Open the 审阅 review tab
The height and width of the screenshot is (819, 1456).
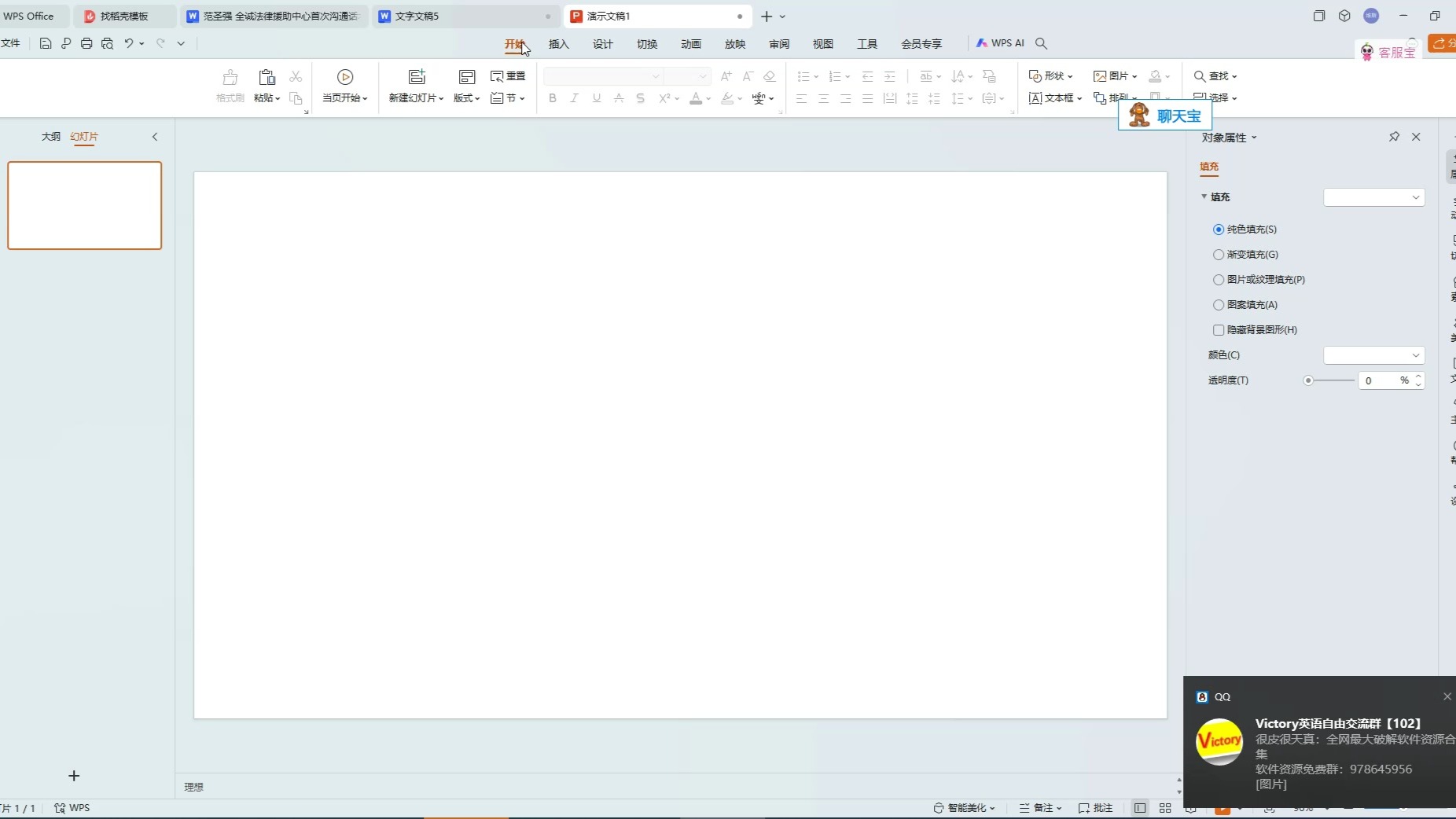coord(779,44)
